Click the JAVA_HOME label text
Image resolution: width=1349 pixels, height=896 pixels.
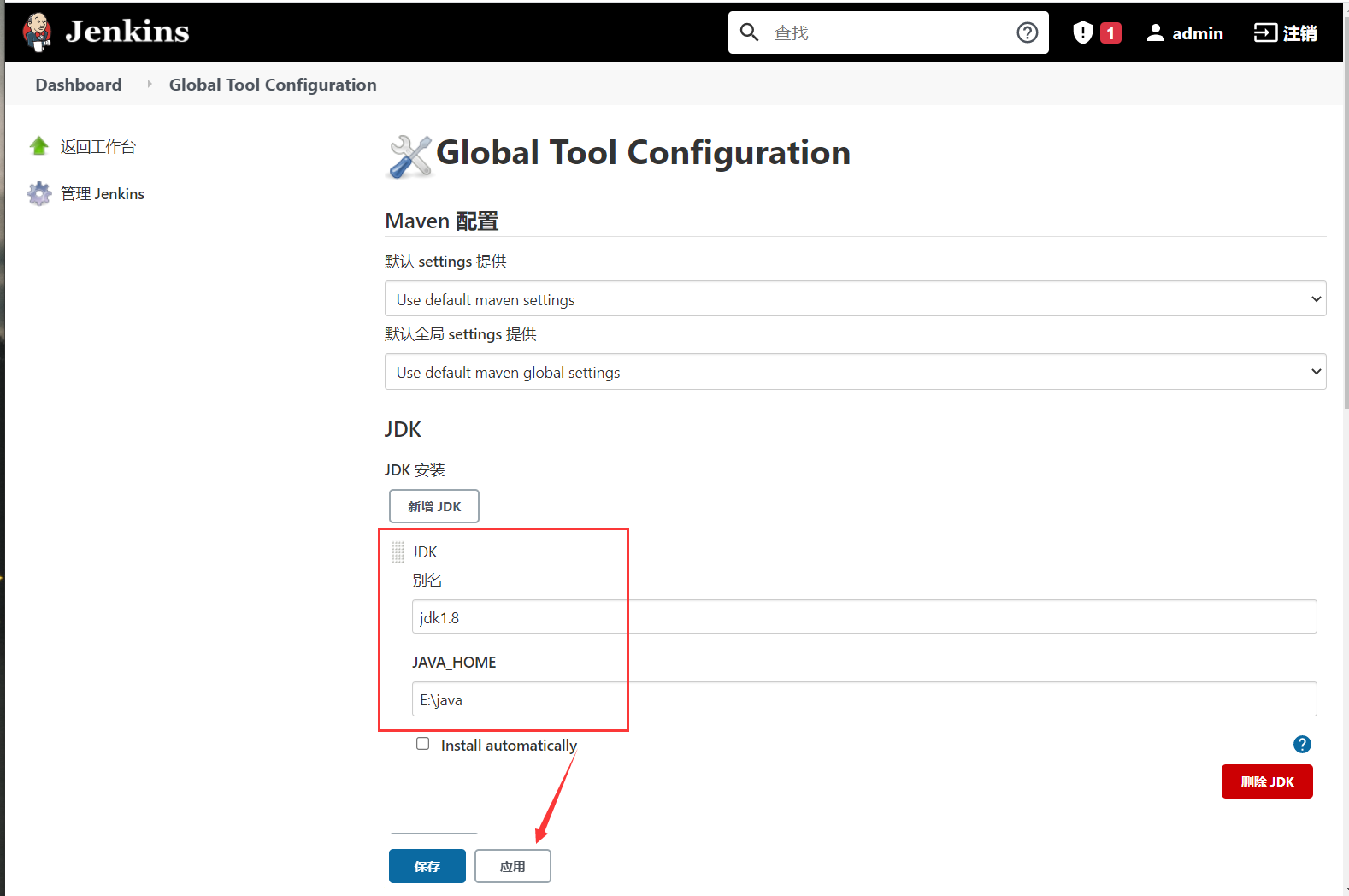pos(454,662)
